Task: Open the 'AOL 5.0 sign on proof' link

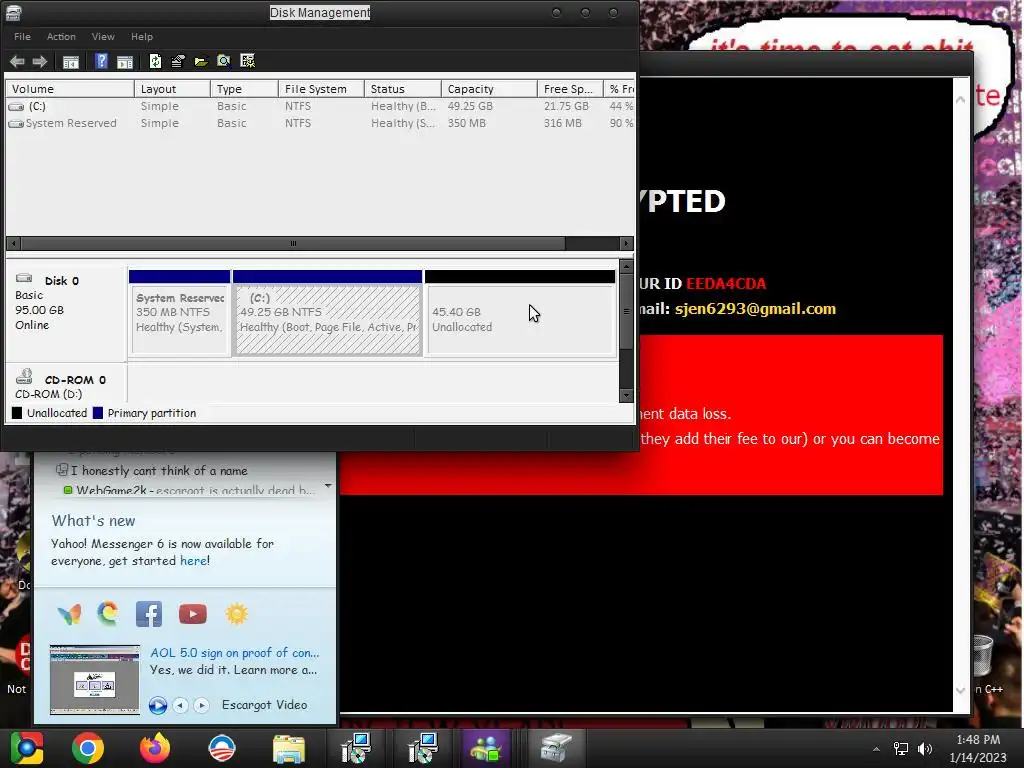Action: click(234, 652)
